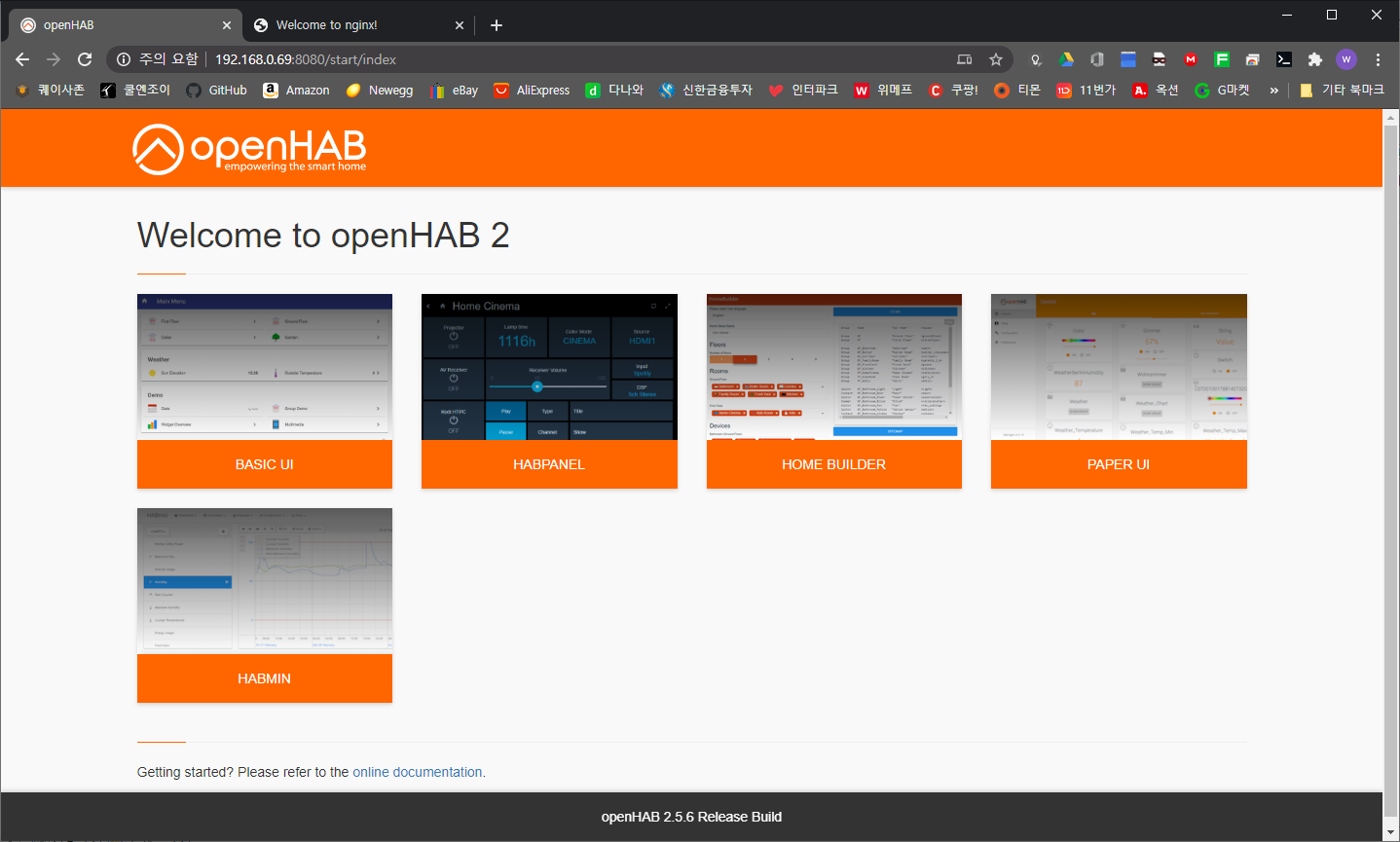Open the GitHub bookmark
The image size is (1400, 842).
[x=217, y=90]
